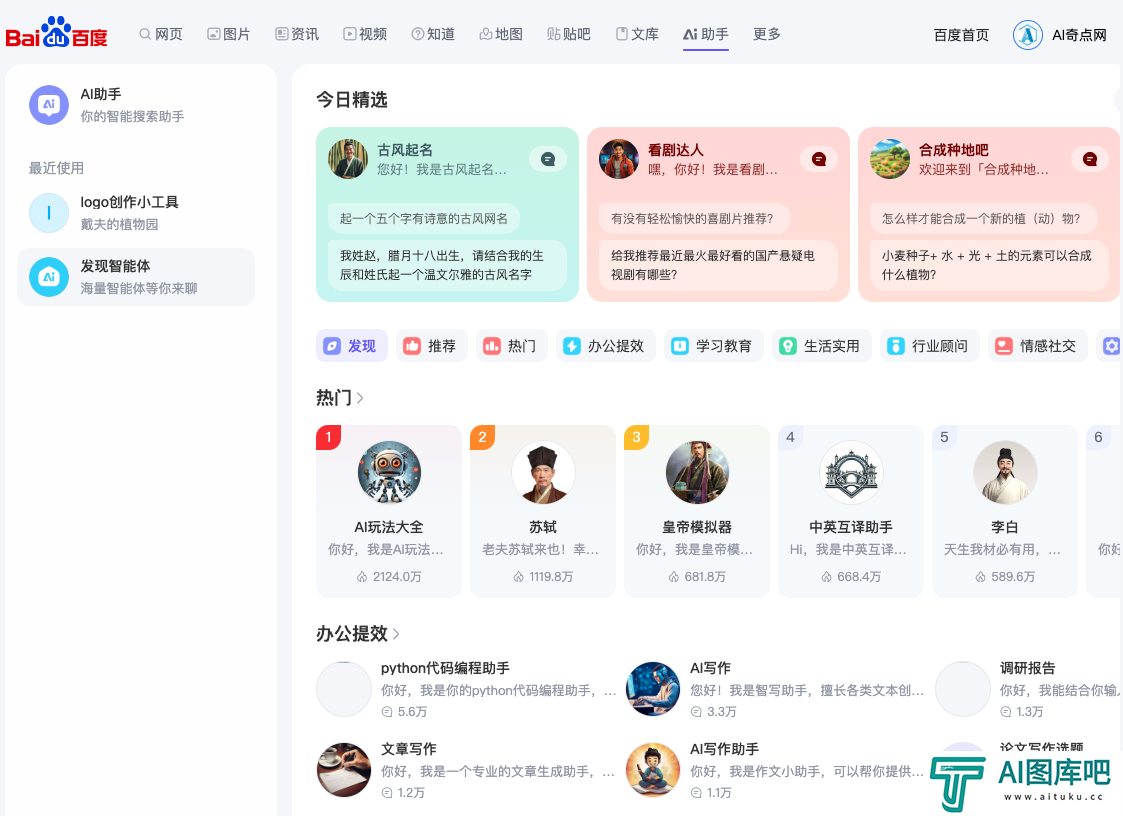Switch to the 资讯 tab
The image size is (1123, 816).
click(297, 34)
